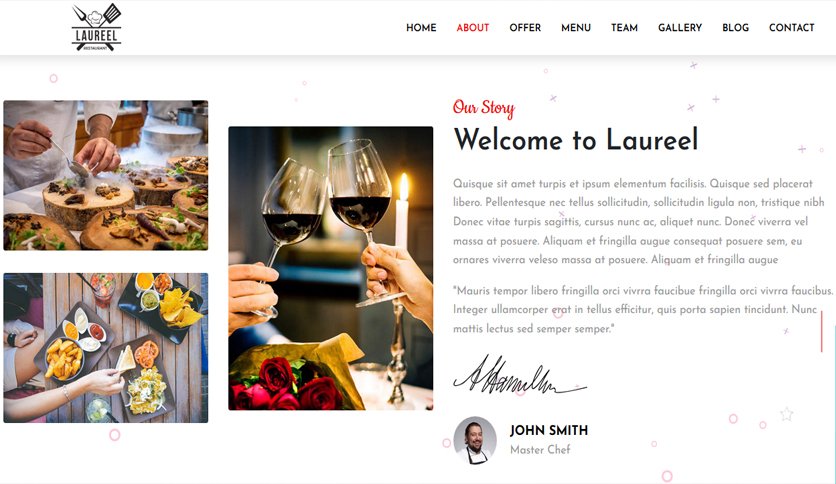
Task: Open the HOME nav item
Action: click(421, 28)
